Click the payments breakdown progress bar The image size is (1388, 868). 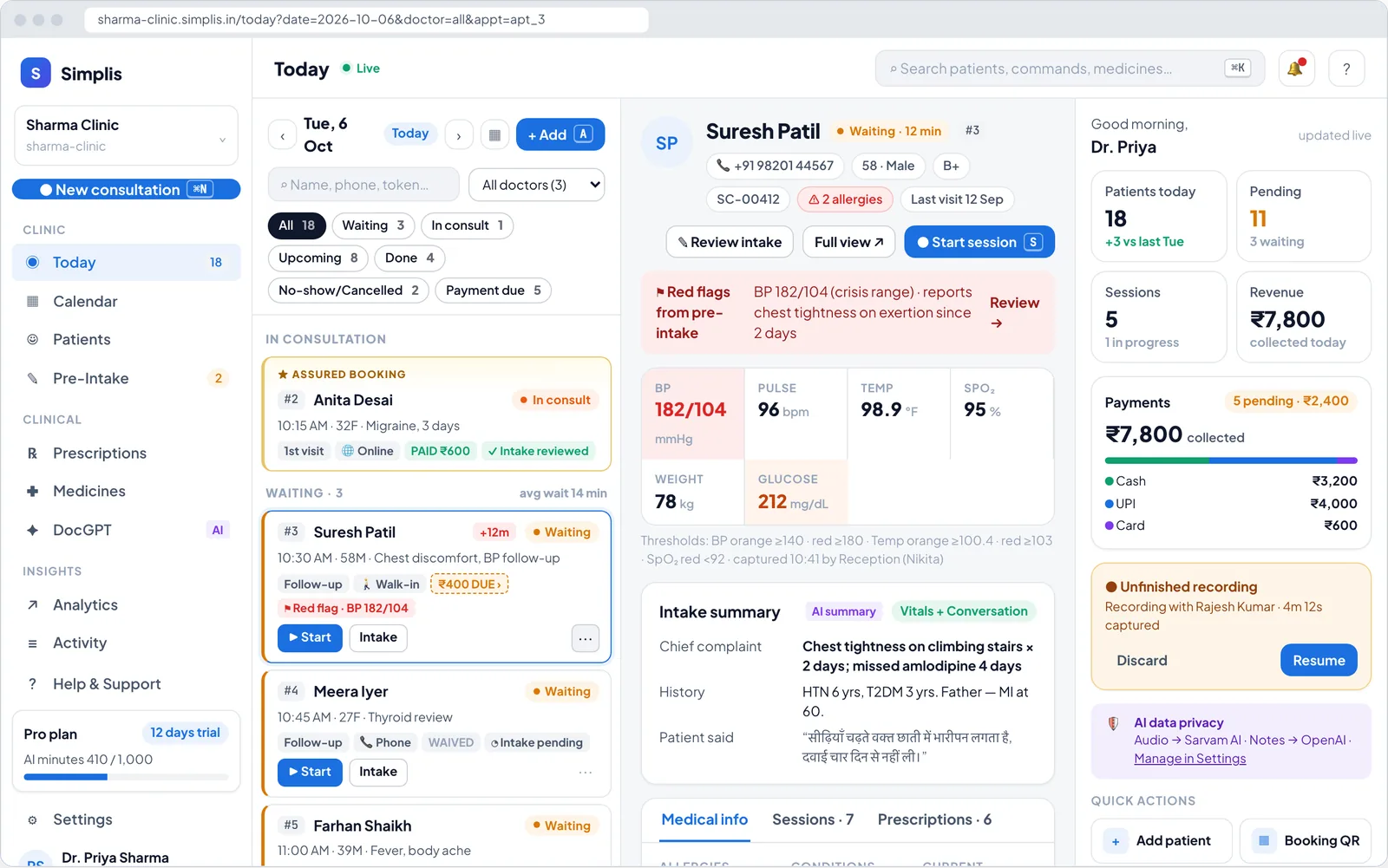[x=1231, y=460]
